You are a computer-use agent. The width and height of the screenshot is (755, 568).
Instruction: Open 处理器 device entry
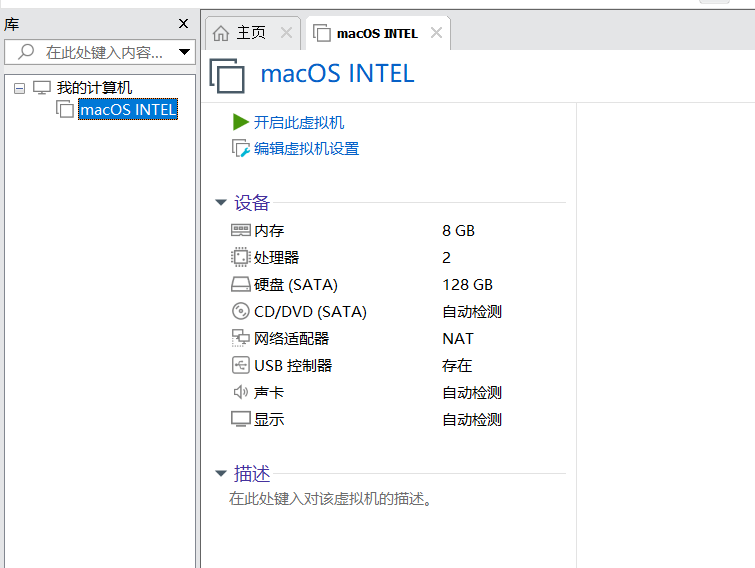(x=276, y=258)
